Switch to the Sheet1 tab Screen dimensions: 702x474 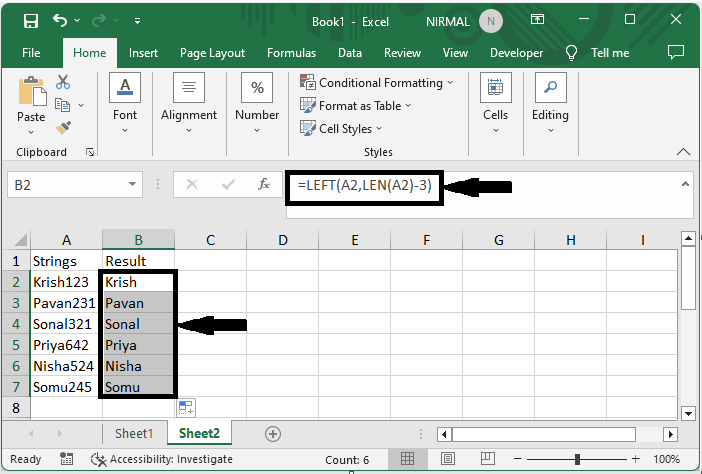(x=134, y=433)
